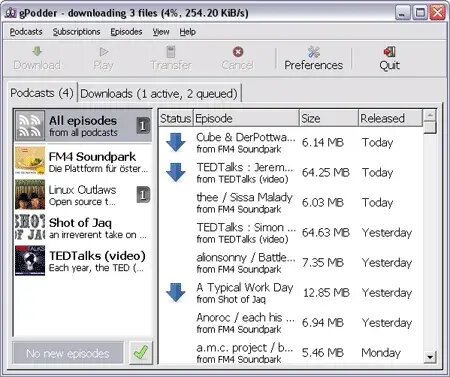Click the episode list scroll up arrow
Image resolution: width=450 pixels, height=377 pixels.
[x=430, y=115]
